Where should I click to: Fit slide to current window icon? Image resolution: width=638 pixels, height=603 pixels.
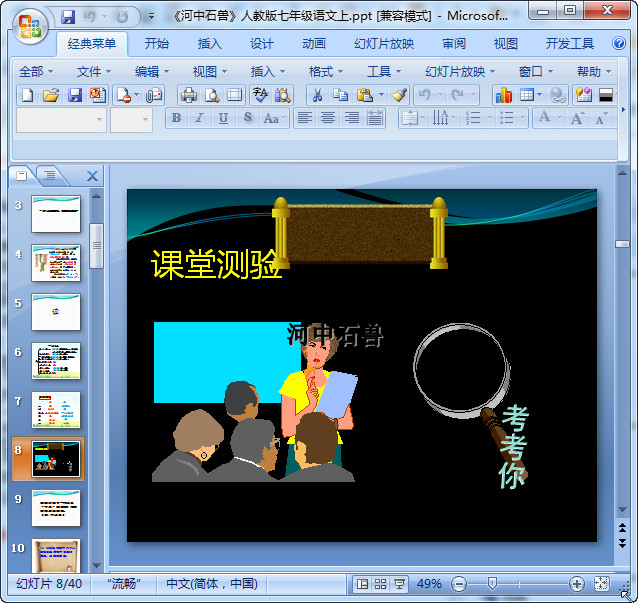[601, 584]
